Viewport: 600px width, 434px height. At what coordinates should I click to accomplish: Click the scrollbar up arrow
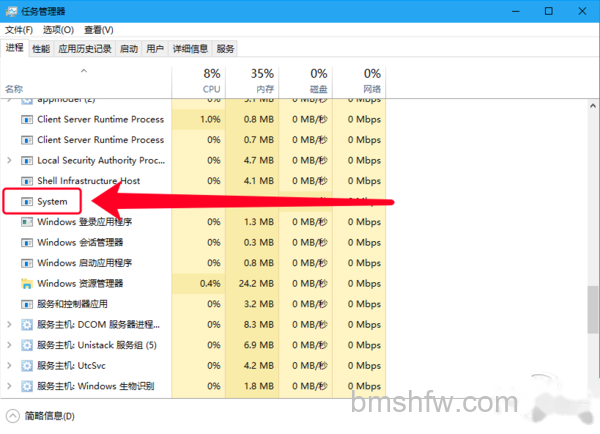point(593,105)
